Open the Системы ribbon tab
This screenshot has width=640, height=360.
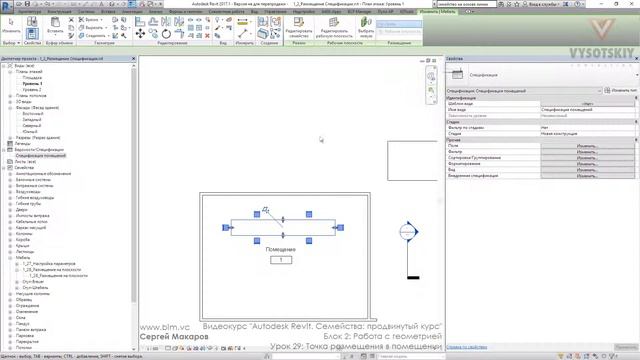[x=85, y=11]
